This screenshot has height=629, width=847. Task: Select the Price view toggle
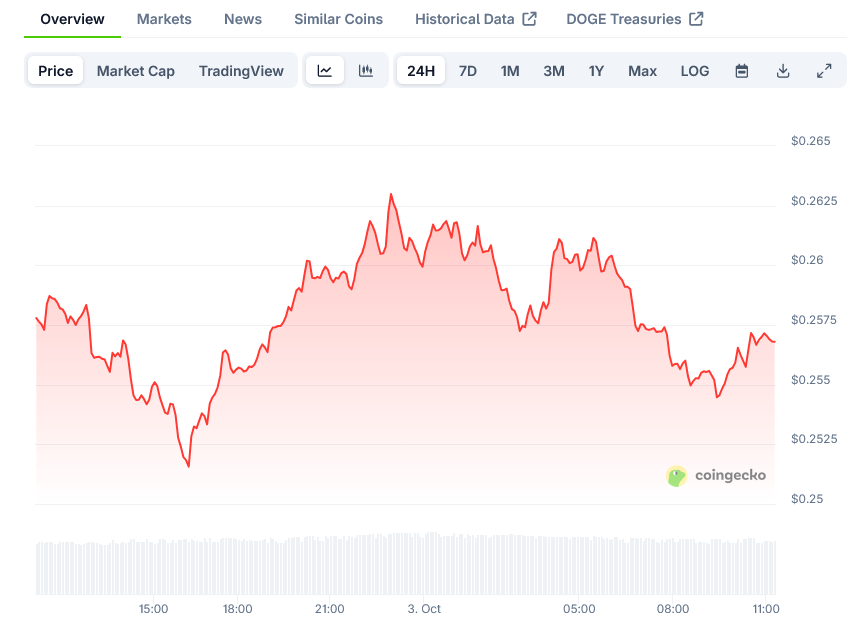coord(56,71)
